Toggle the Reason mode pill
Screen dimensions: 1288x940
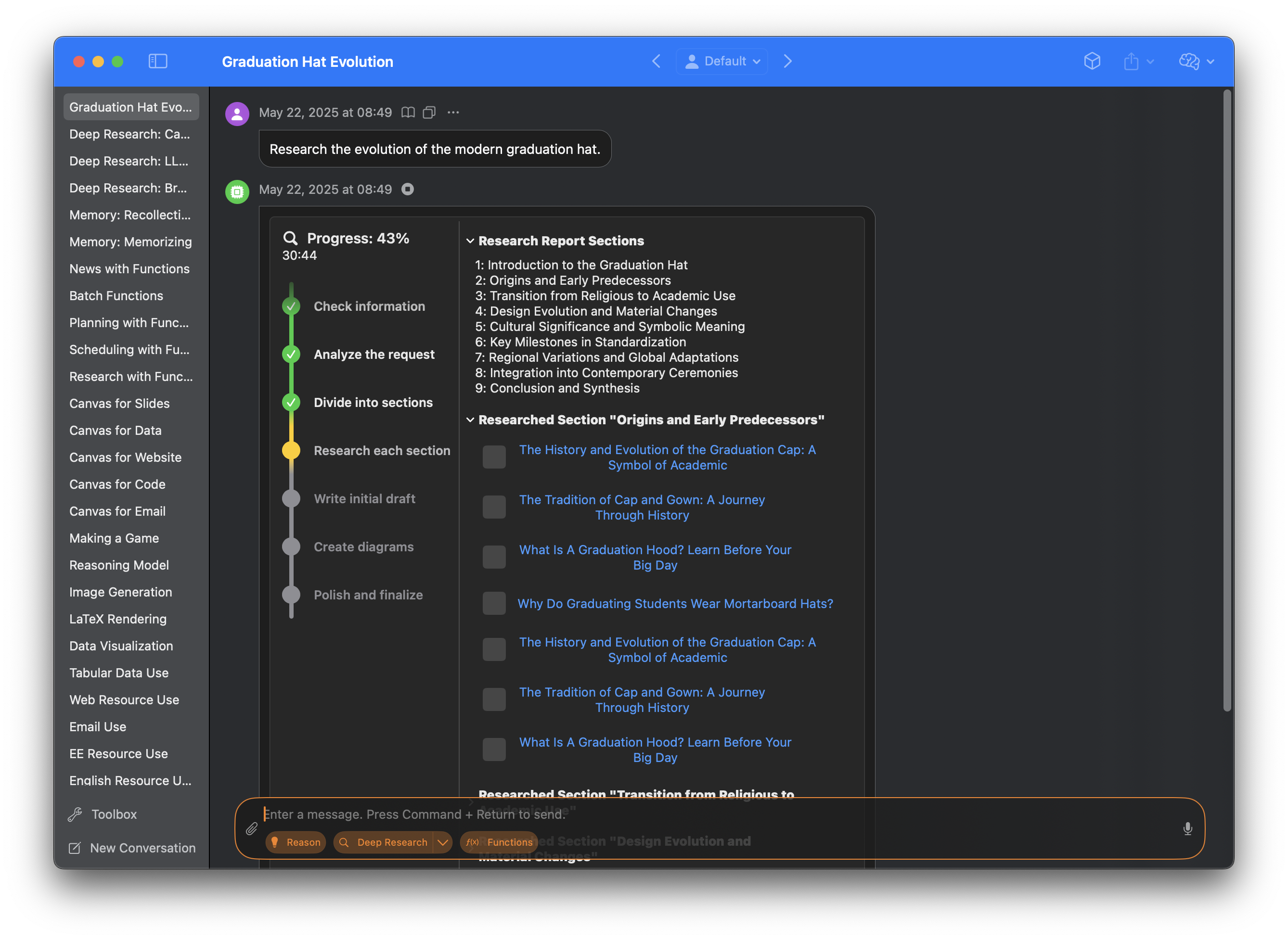click(x=296, y=842)
